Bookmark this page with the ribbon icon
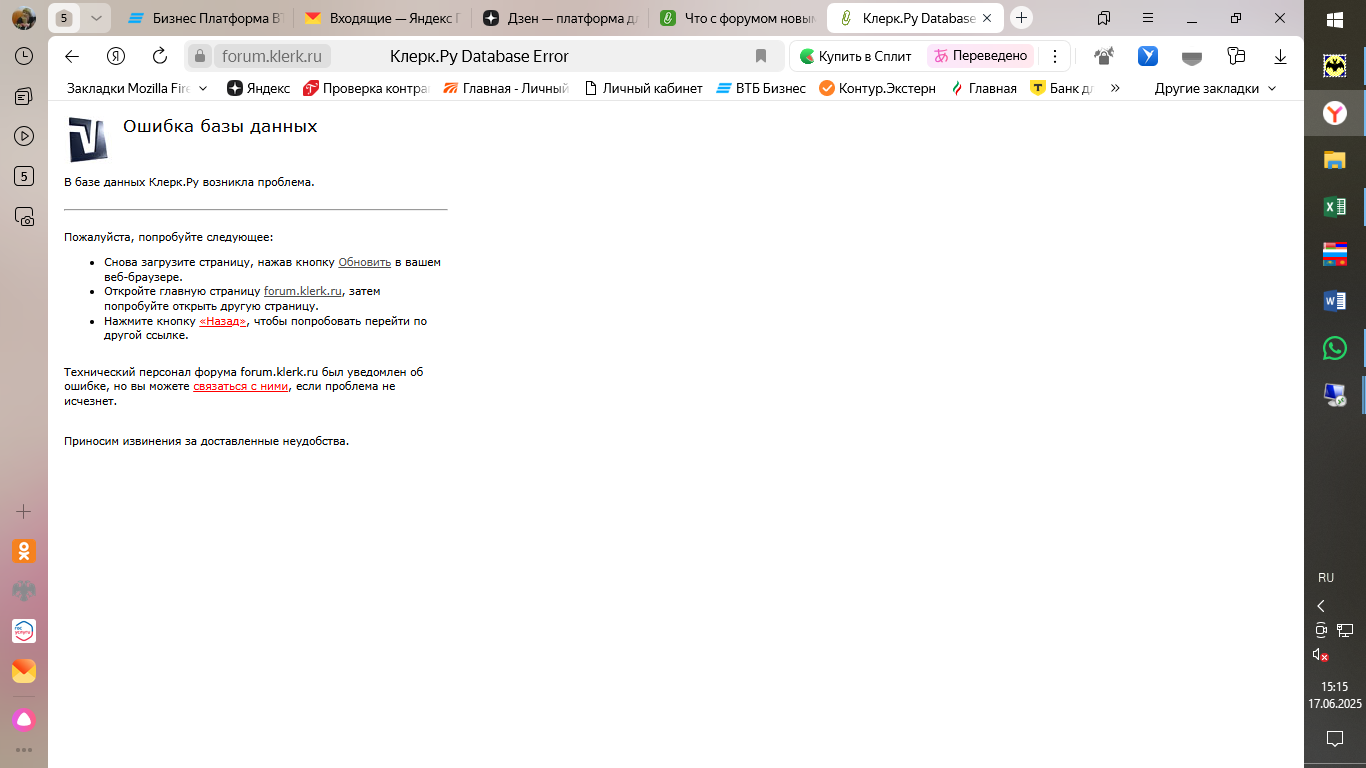Viewport: 1366px width, 768px height. 761,56
